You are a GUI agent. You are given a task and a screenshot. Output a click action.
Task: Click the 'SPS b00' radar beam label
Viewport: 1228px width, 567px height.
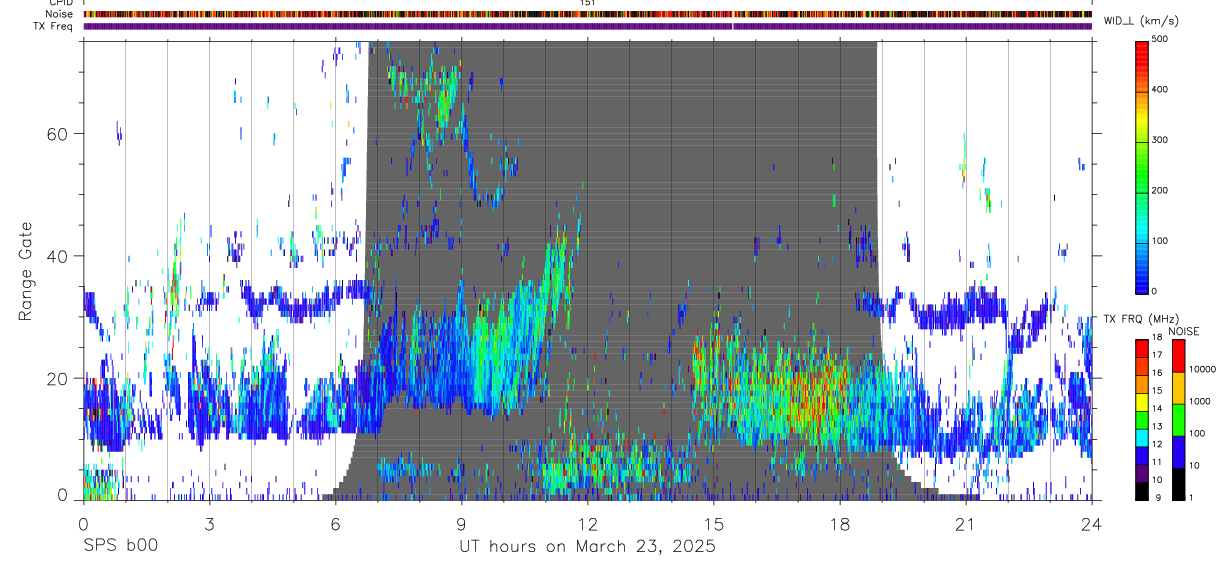tap(120, 547)
